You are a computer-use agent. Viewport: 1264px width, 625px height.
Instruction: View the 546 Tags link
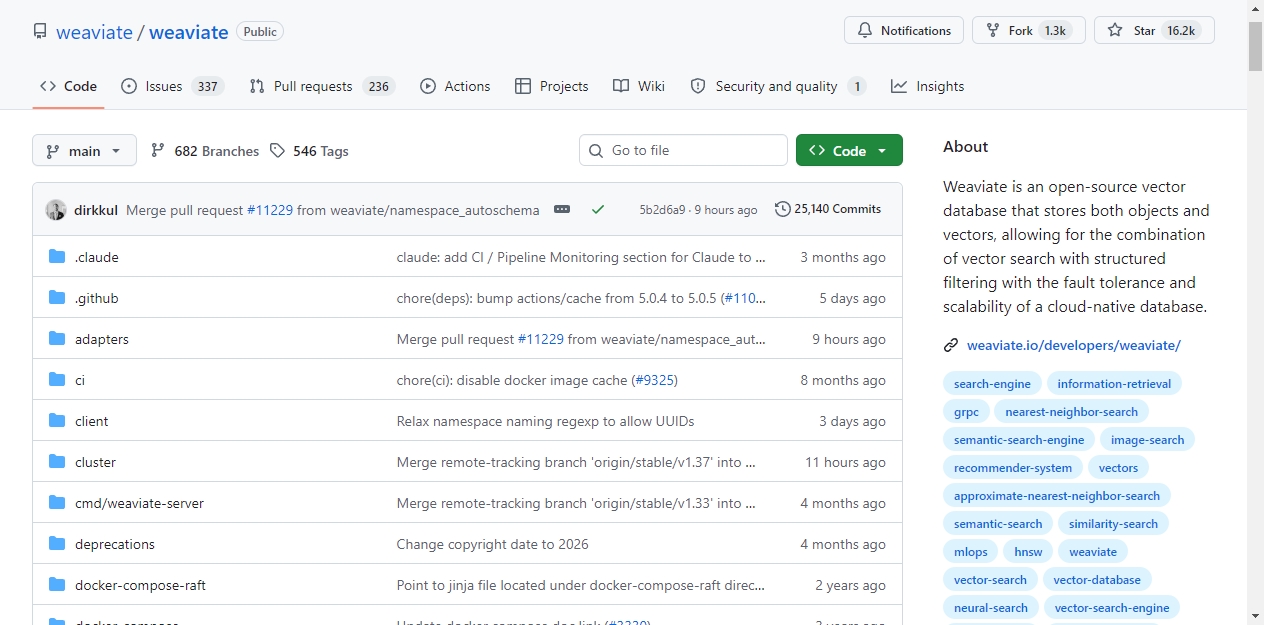(309, 151)
